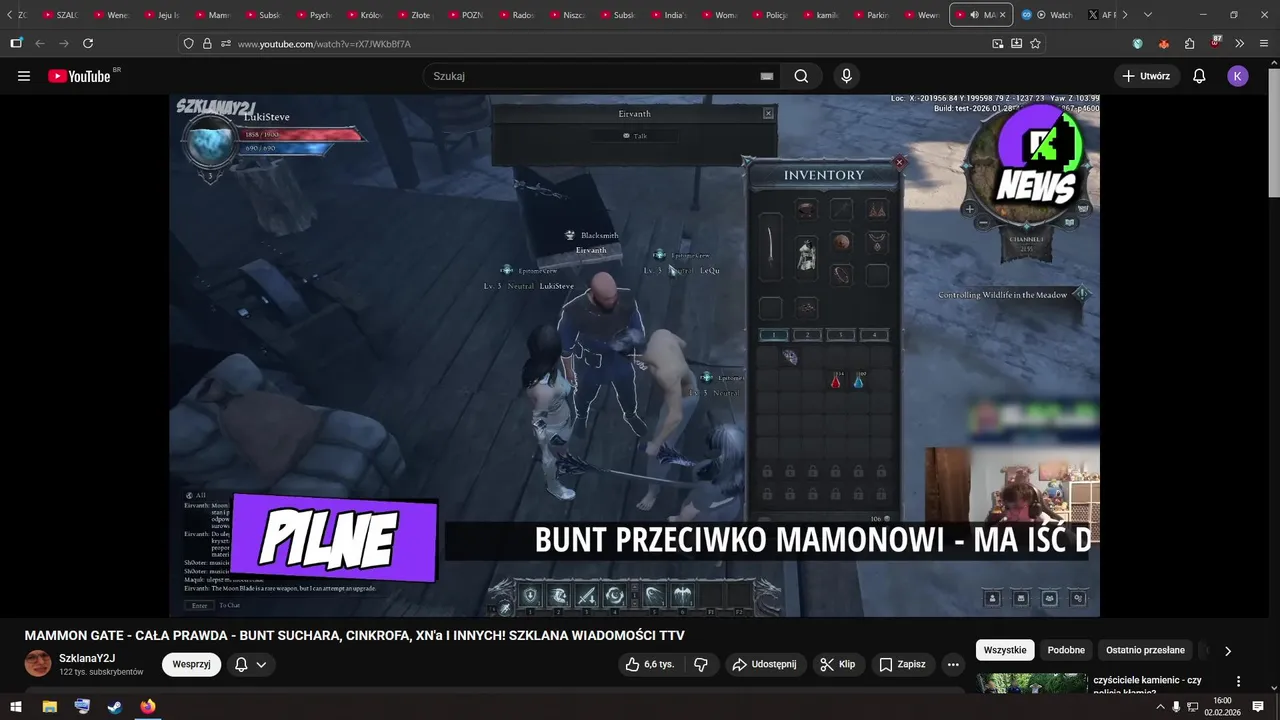This screenshot has height=720, width=1280.
Task: Open the Firefox application menu
Action: [x=1264, y=44]
